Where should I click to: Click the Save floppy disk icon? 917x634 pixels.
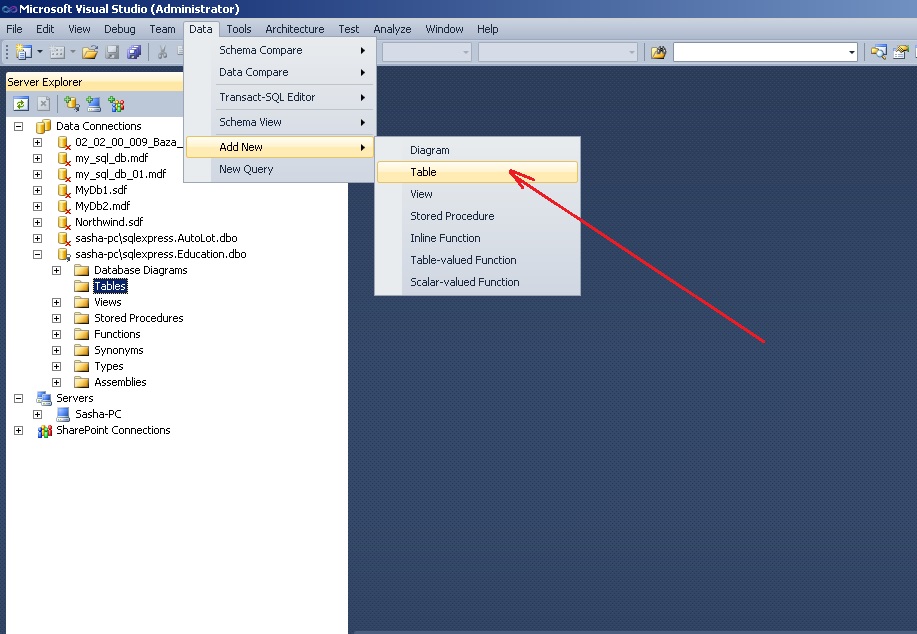[x=112, y=53]
